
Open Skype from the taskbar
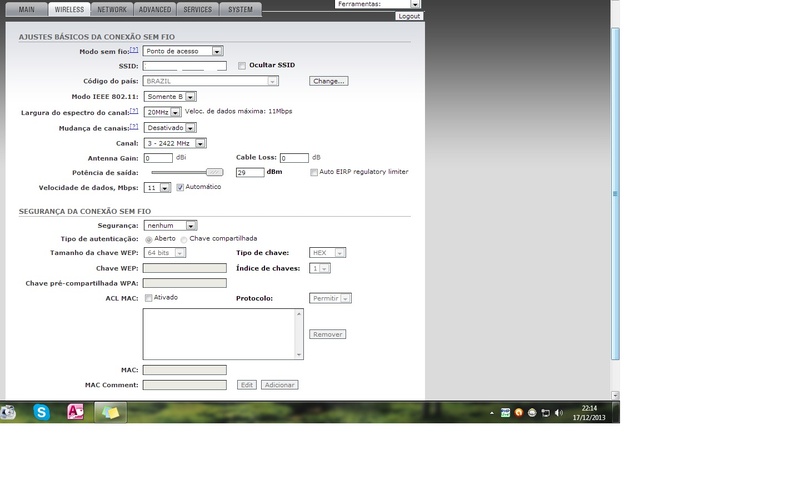(x=41, y=412)
